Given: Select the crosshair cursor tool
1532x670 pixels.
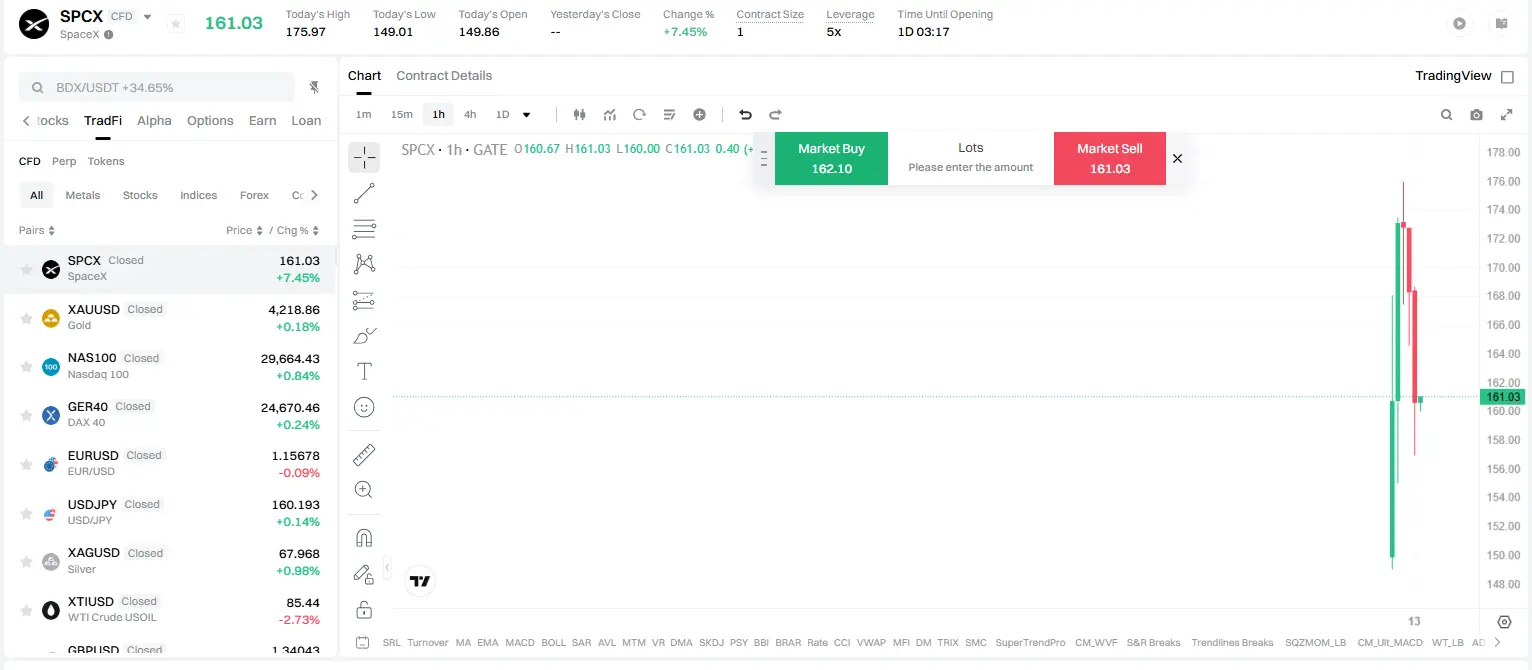Looking at the screenshot, I should point(364,157).
